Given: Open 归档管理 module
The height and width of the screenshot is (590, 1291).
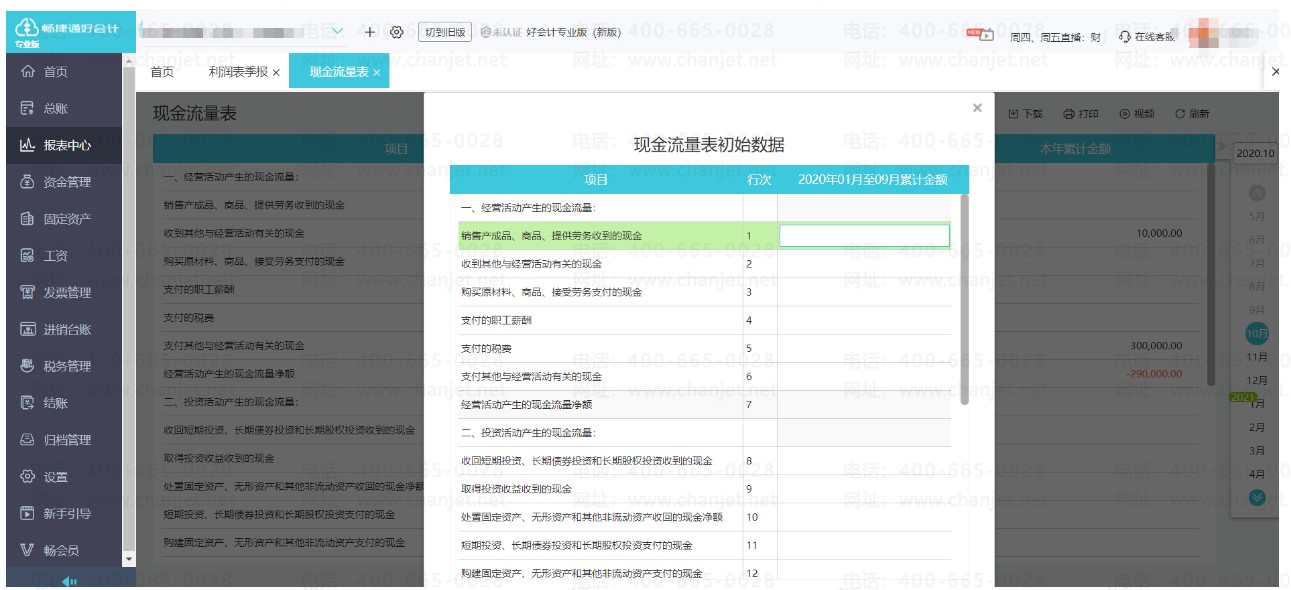Looking at the screenshot, I should 66,440.
